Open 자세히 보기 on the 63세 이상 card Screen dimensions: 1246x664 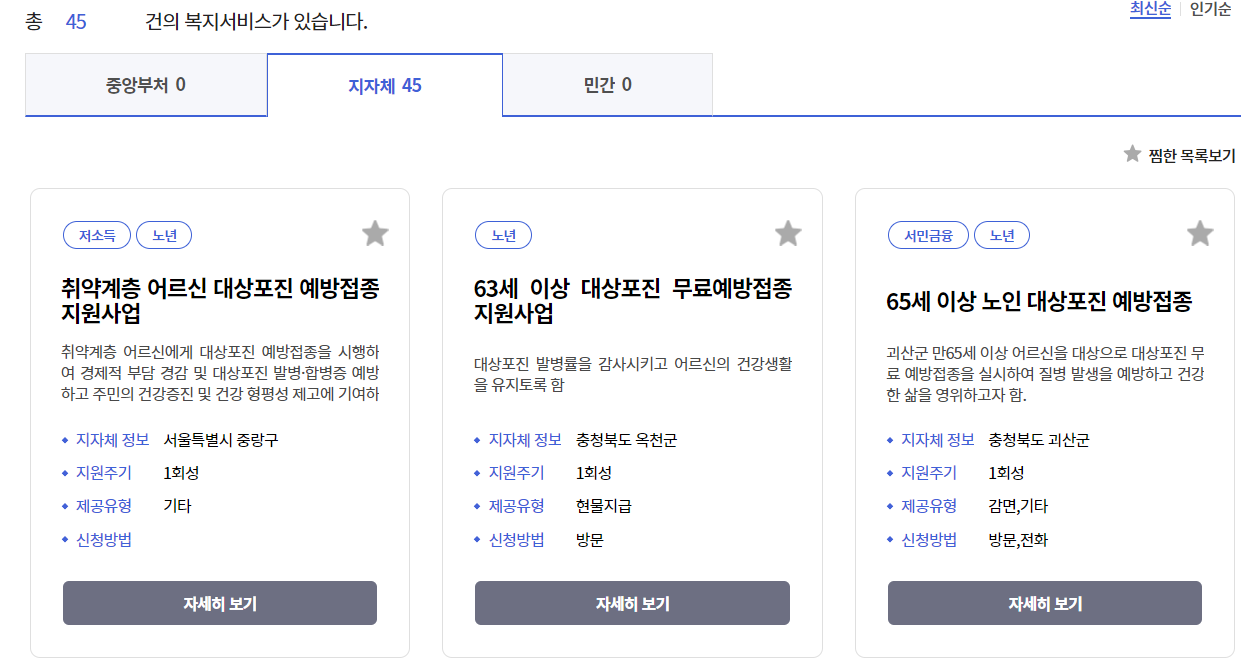(631, 603)
